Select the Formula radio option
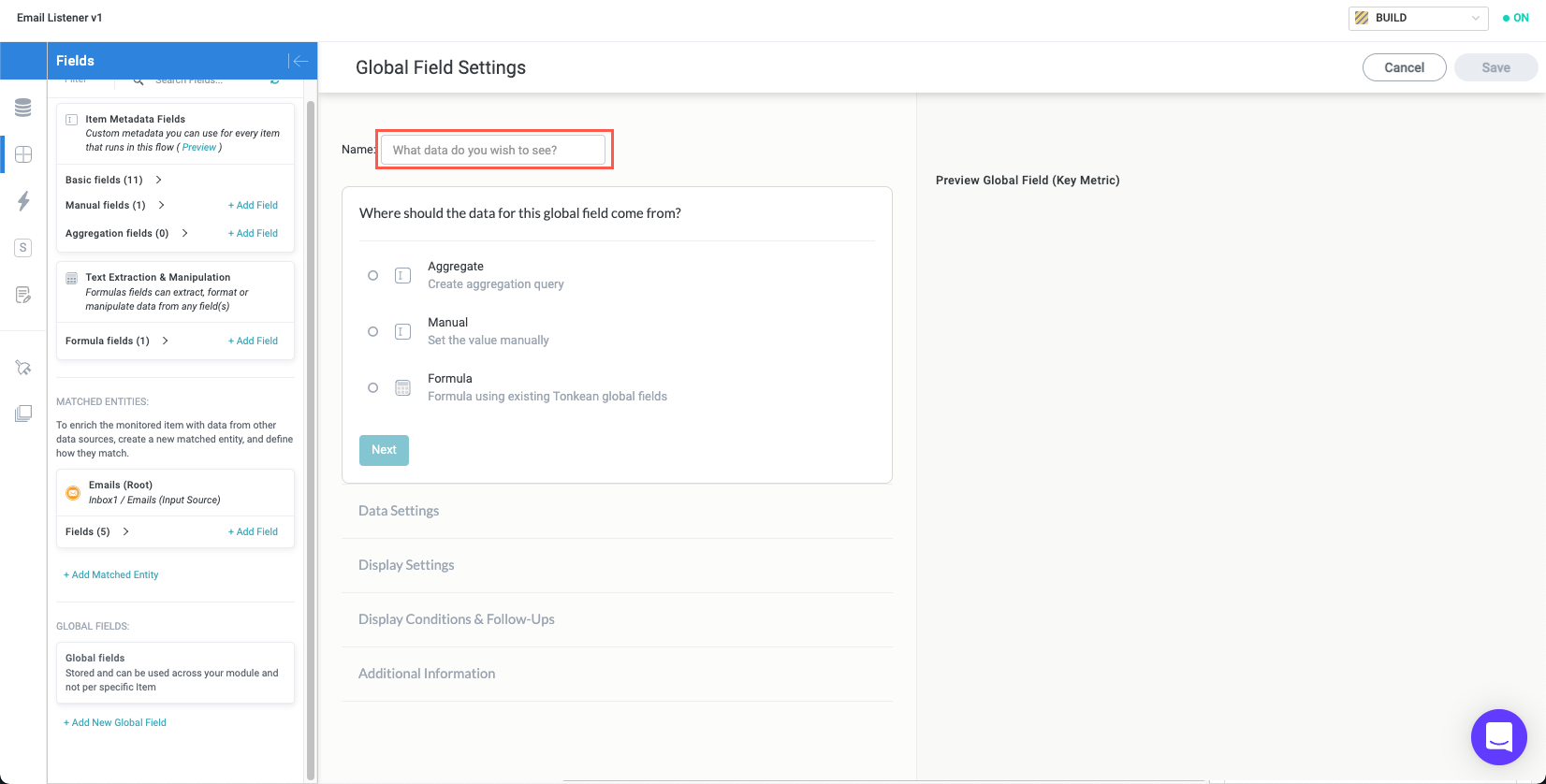This screenshot has height=784, width=1546. click(x=372, y=388)
